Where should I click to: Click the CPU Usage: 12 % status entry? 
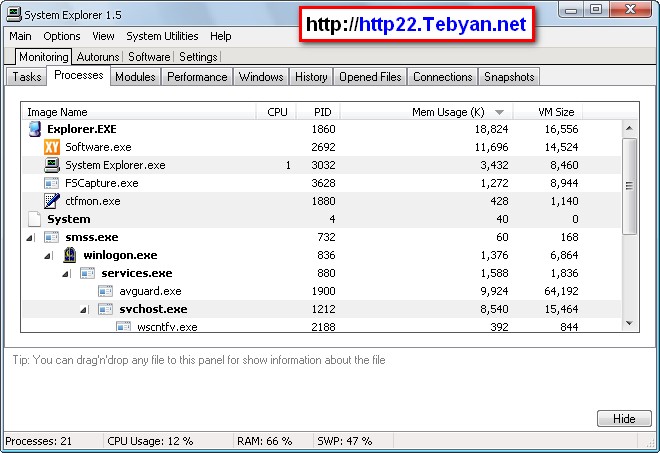click(150, 441)
